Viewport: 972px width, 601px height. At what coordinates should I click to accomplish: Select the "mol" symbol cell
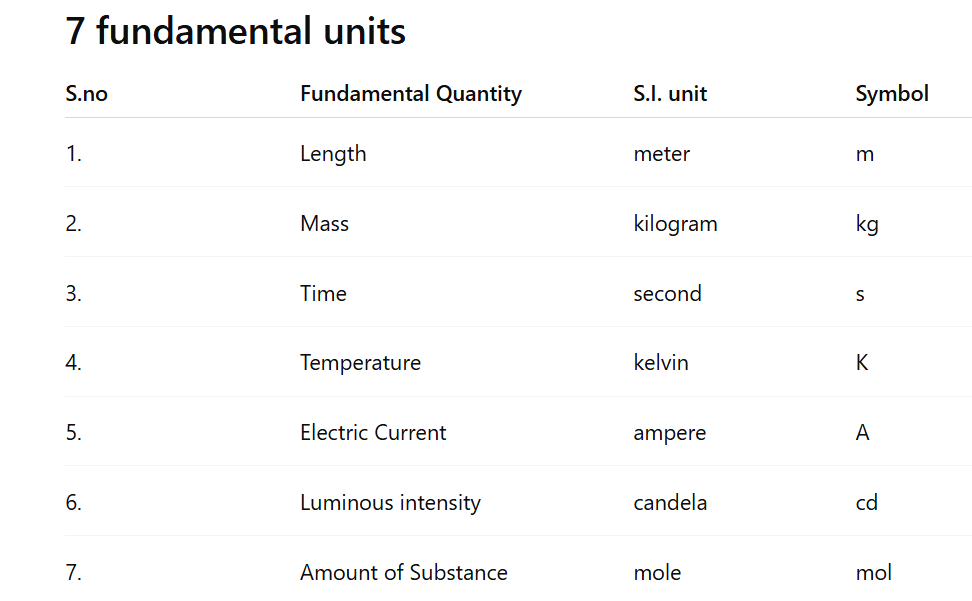[x=874, y=573]
